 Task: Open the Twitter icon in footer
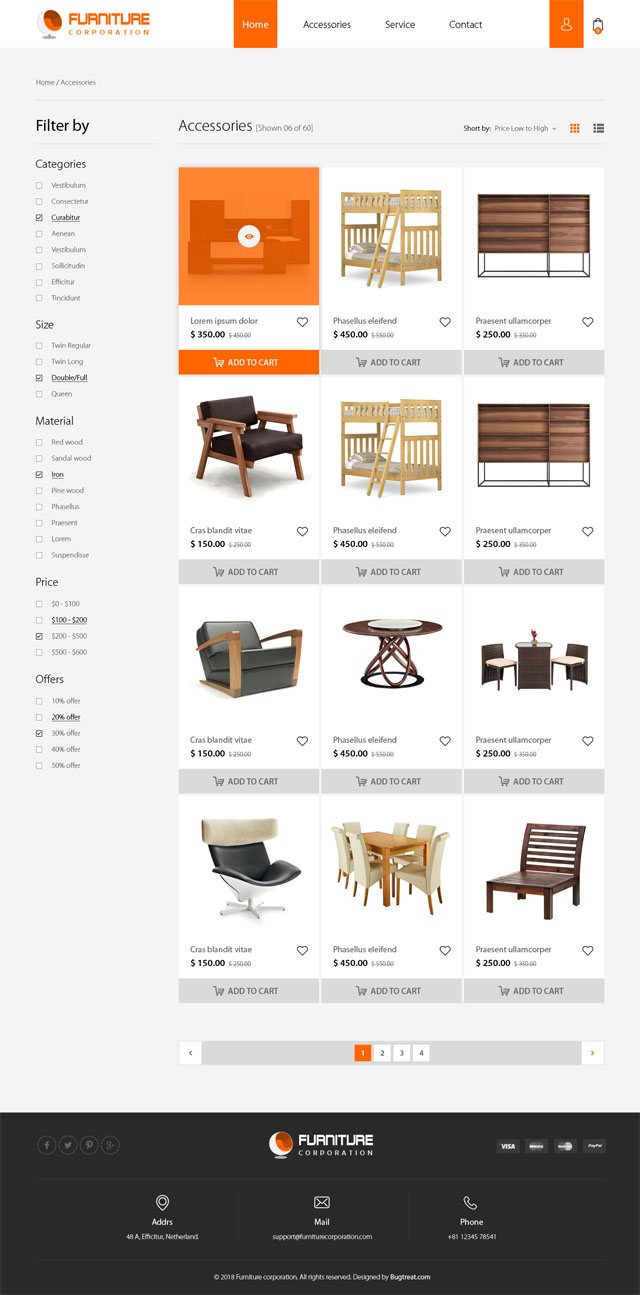(x=68, y=1145)
